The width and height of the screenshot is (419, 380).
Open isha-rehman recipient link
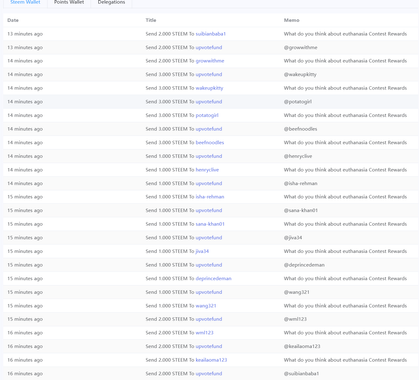pos(210,197)
